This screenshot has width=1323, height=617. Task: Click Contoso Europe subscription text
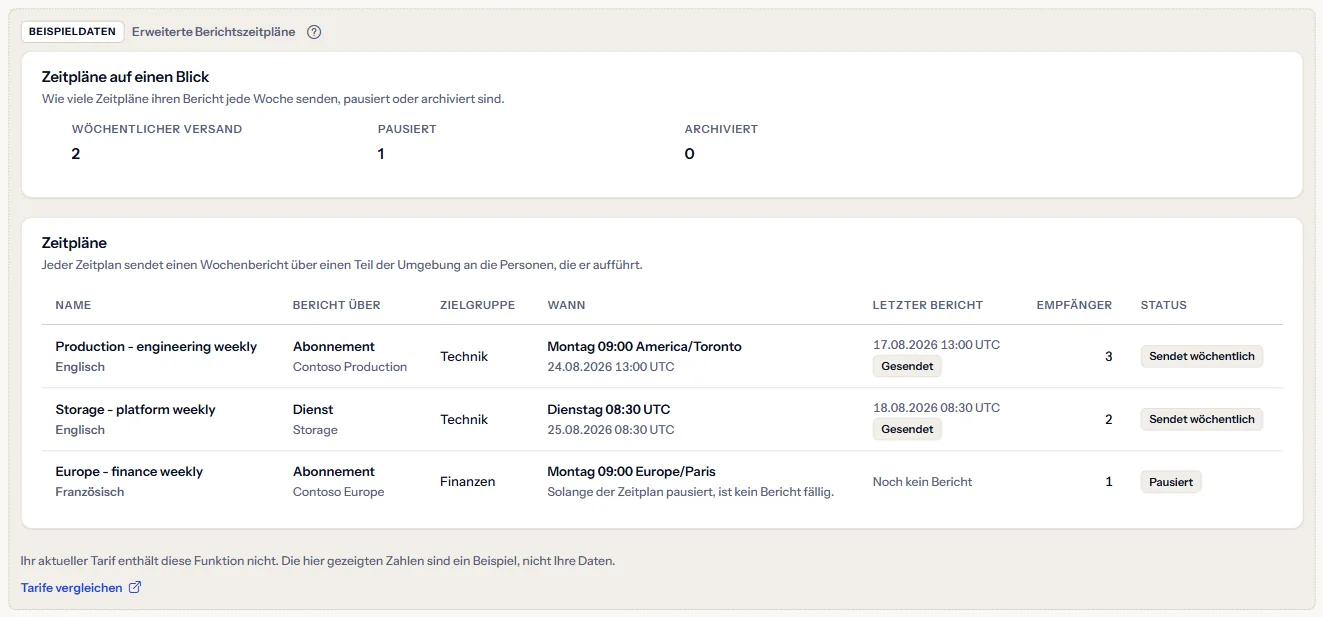point(338,492)
